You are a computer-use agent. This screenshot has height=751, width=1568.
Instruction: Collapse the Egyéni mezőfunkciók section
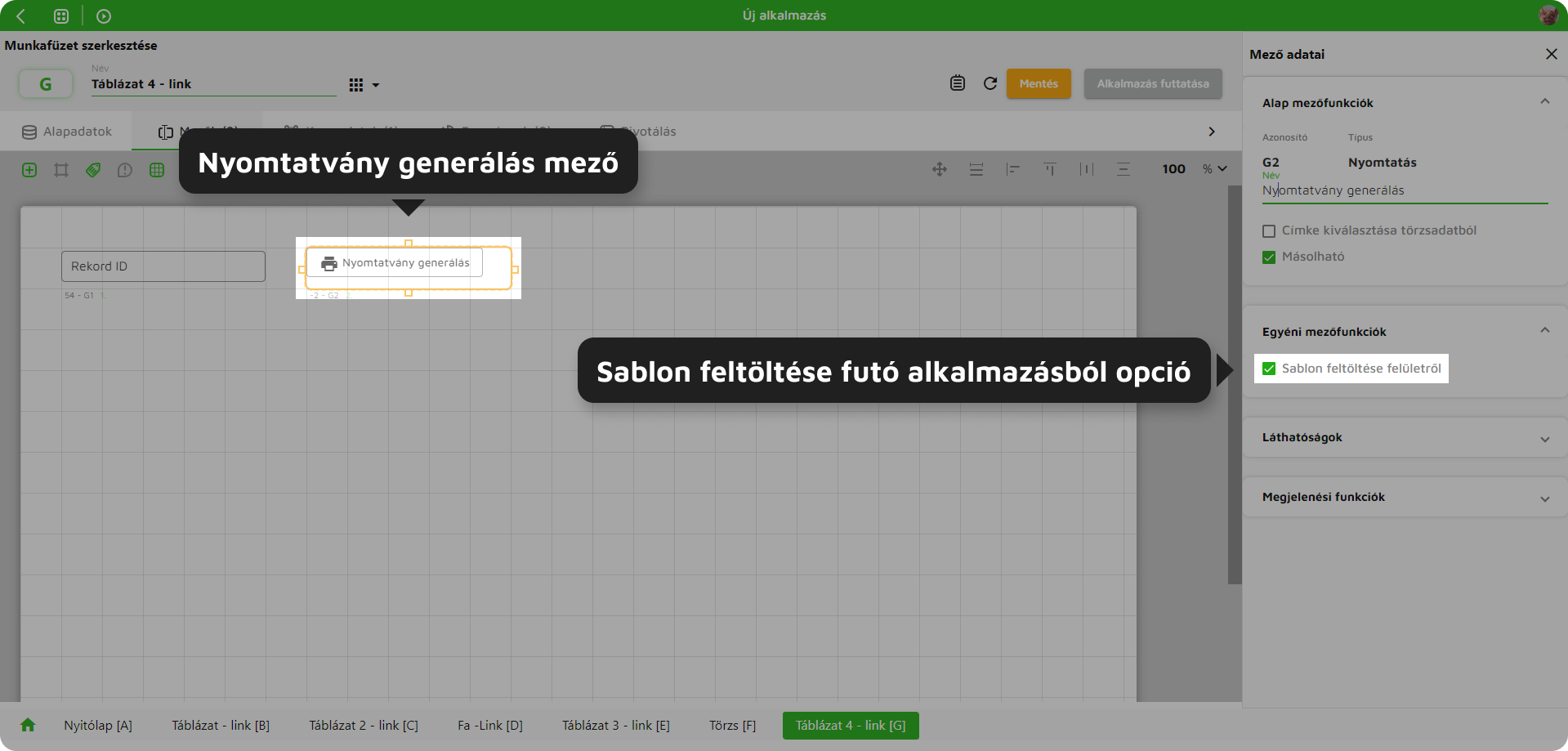click(1544, 331)
